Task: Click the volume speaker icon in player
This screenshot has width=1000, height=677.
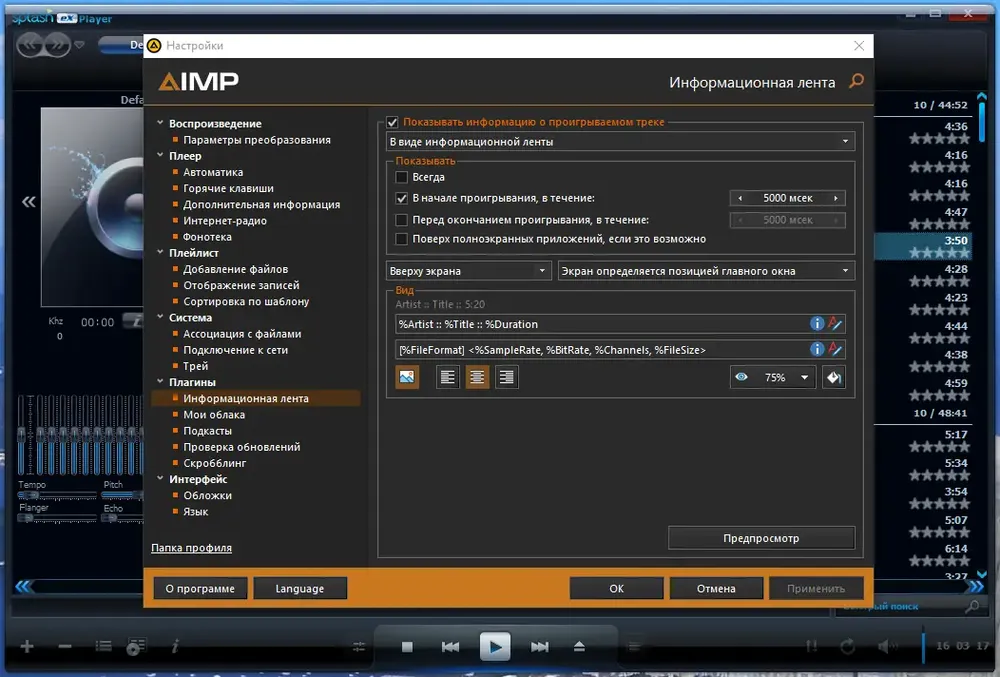Action: coord(886,646)
